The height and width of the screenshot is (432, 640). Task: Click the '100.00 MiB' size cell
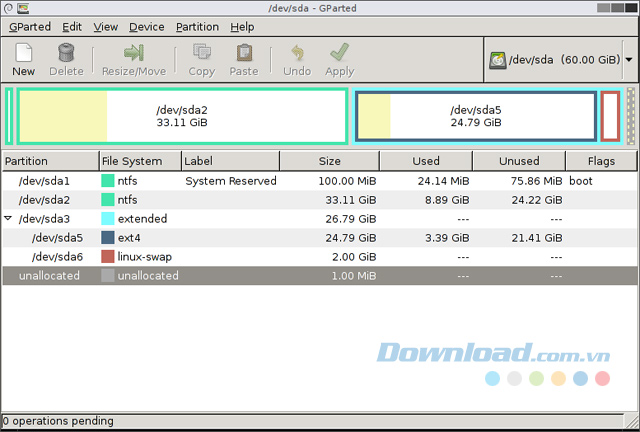click(347, 180)
